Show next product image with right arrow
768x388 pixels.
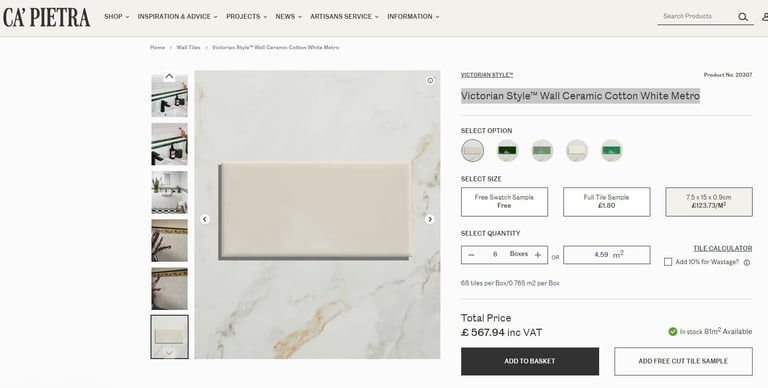point(430,219)
